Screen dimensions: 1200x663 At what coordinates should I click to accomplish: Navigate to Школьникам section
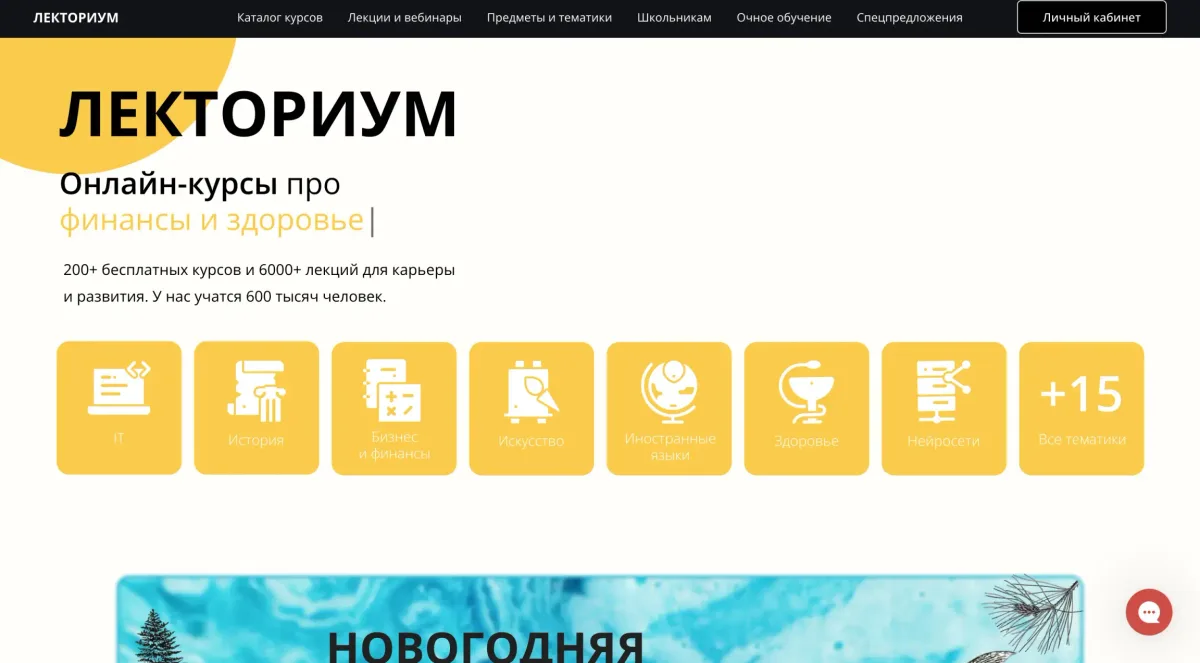pyautogui.click(x=674, y=18)
